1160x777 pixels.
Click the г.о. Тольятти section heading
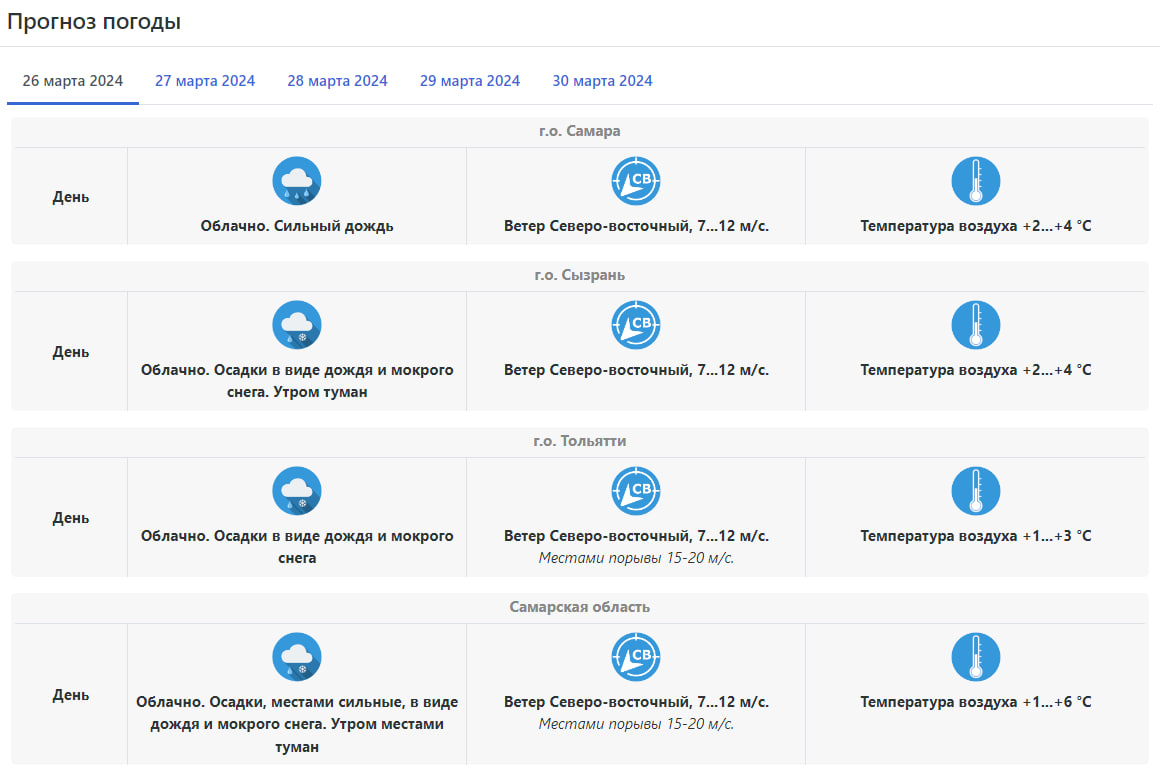579,441
